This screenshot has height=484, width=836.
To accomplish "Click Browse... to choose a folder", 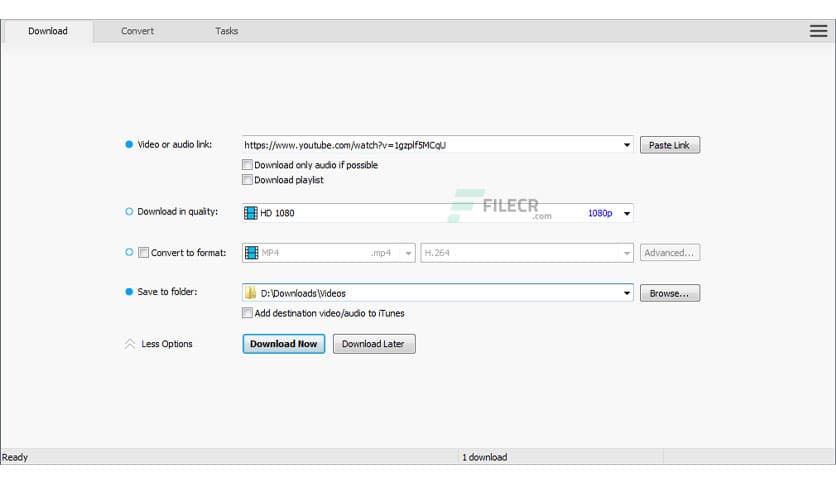I will [670, 293].
